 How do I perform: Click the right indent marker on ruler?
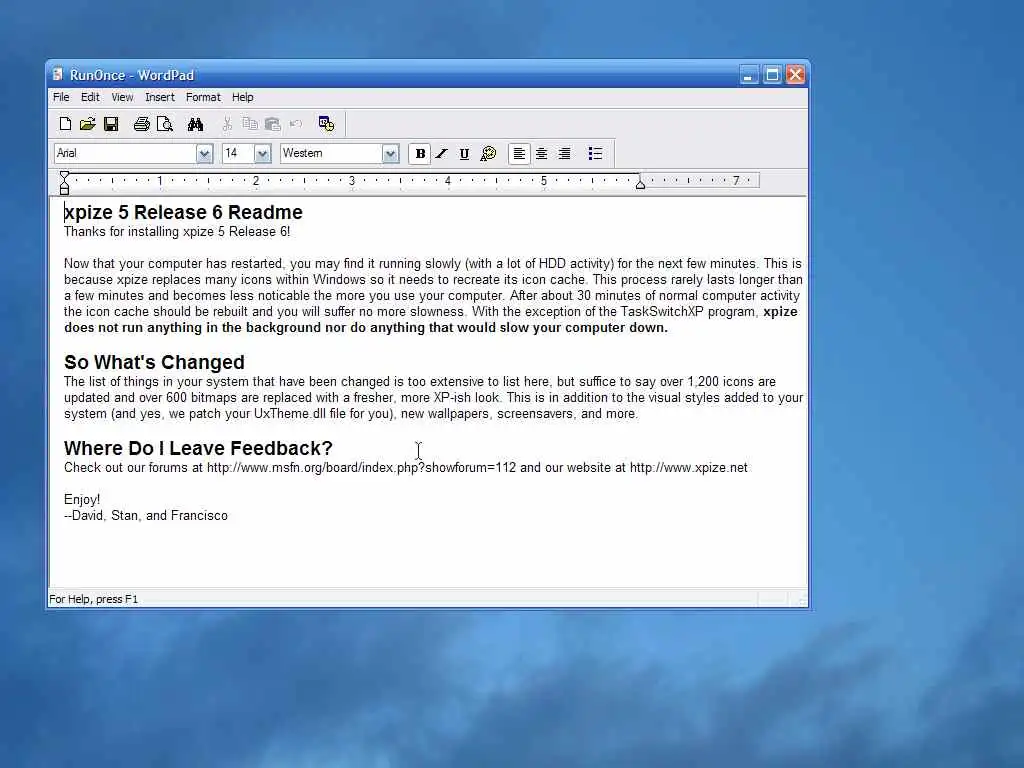coord(641,185)
